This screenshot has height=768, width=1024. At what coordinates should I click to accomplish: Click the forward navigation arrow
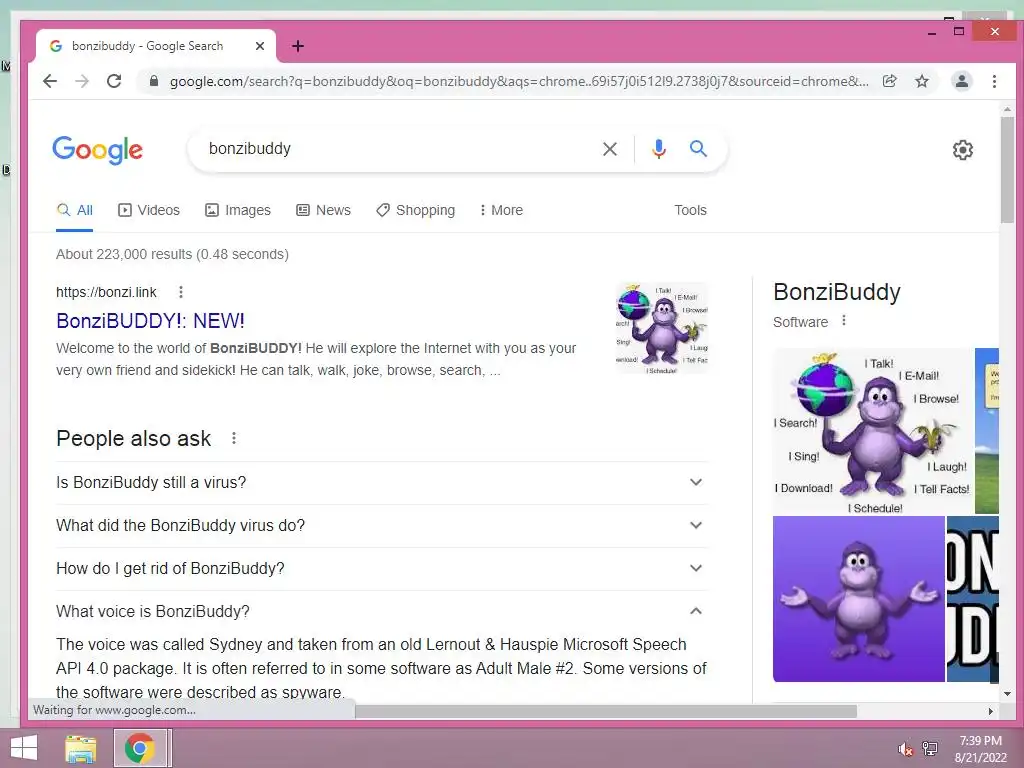[82, 81]
